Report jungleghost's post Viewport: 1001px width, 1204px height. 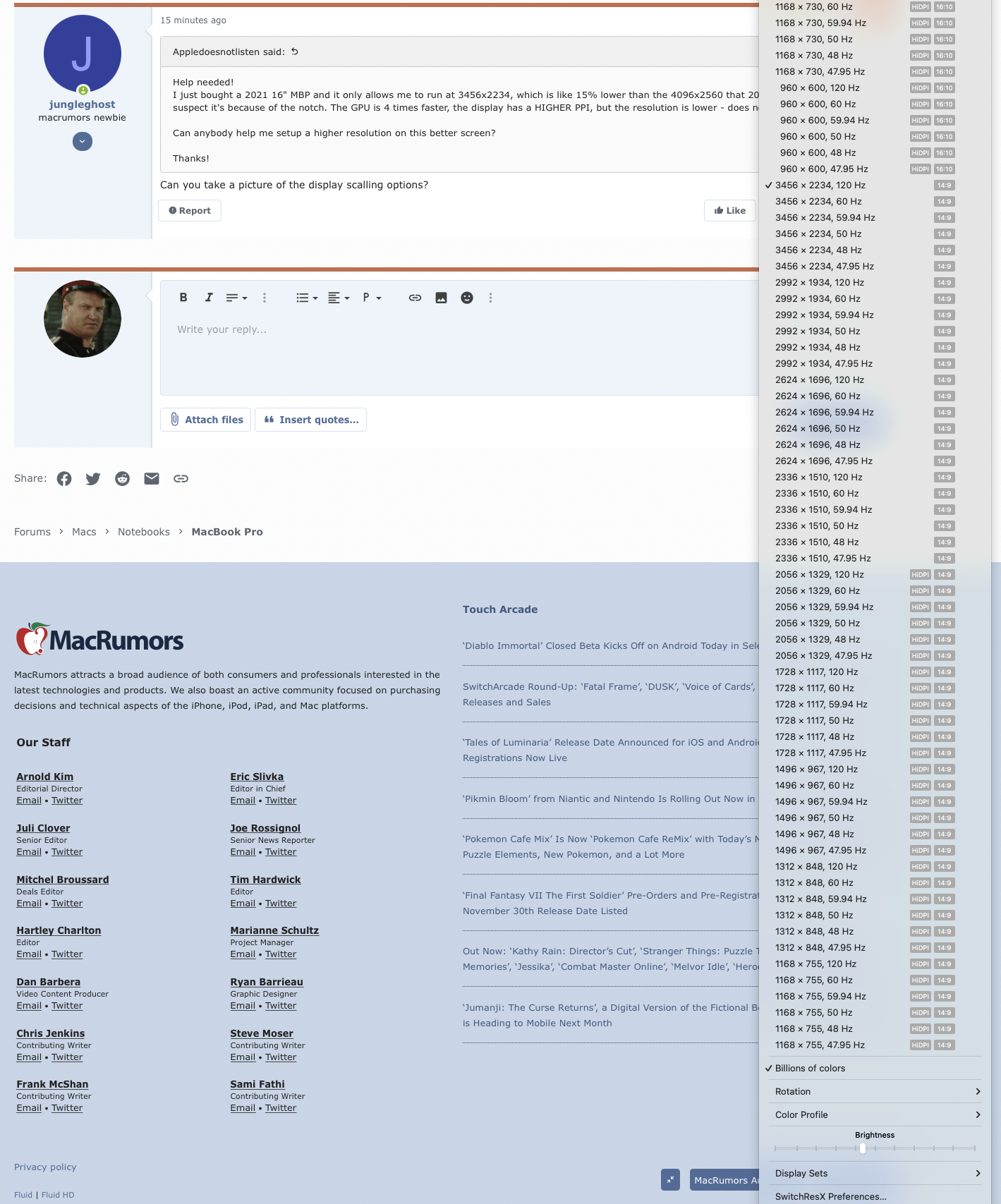coord(190,210)
